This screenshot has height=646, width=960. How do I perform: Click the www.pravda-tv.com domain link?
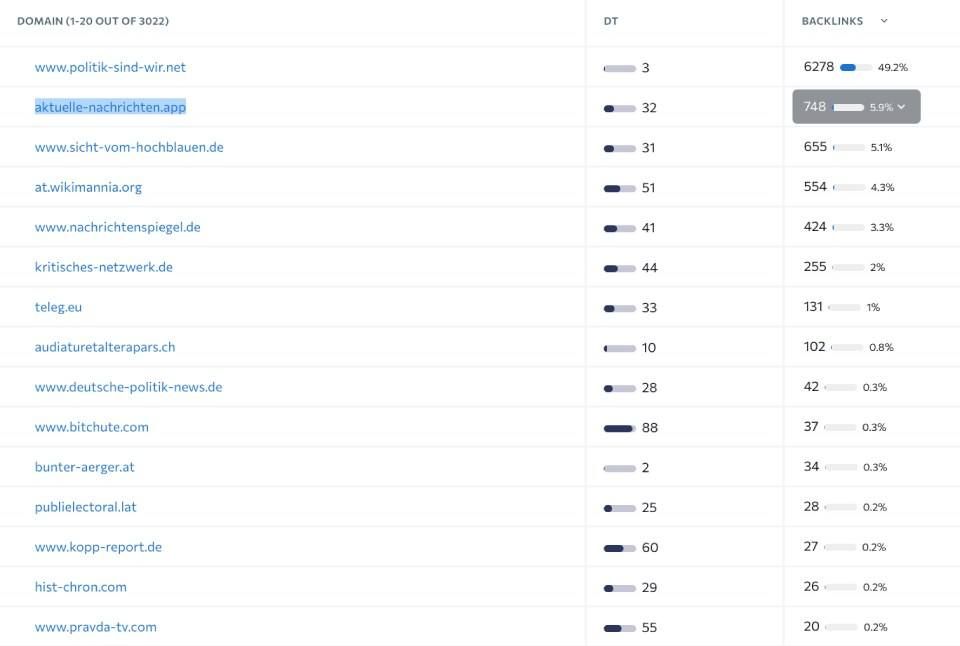pos(95,627)
